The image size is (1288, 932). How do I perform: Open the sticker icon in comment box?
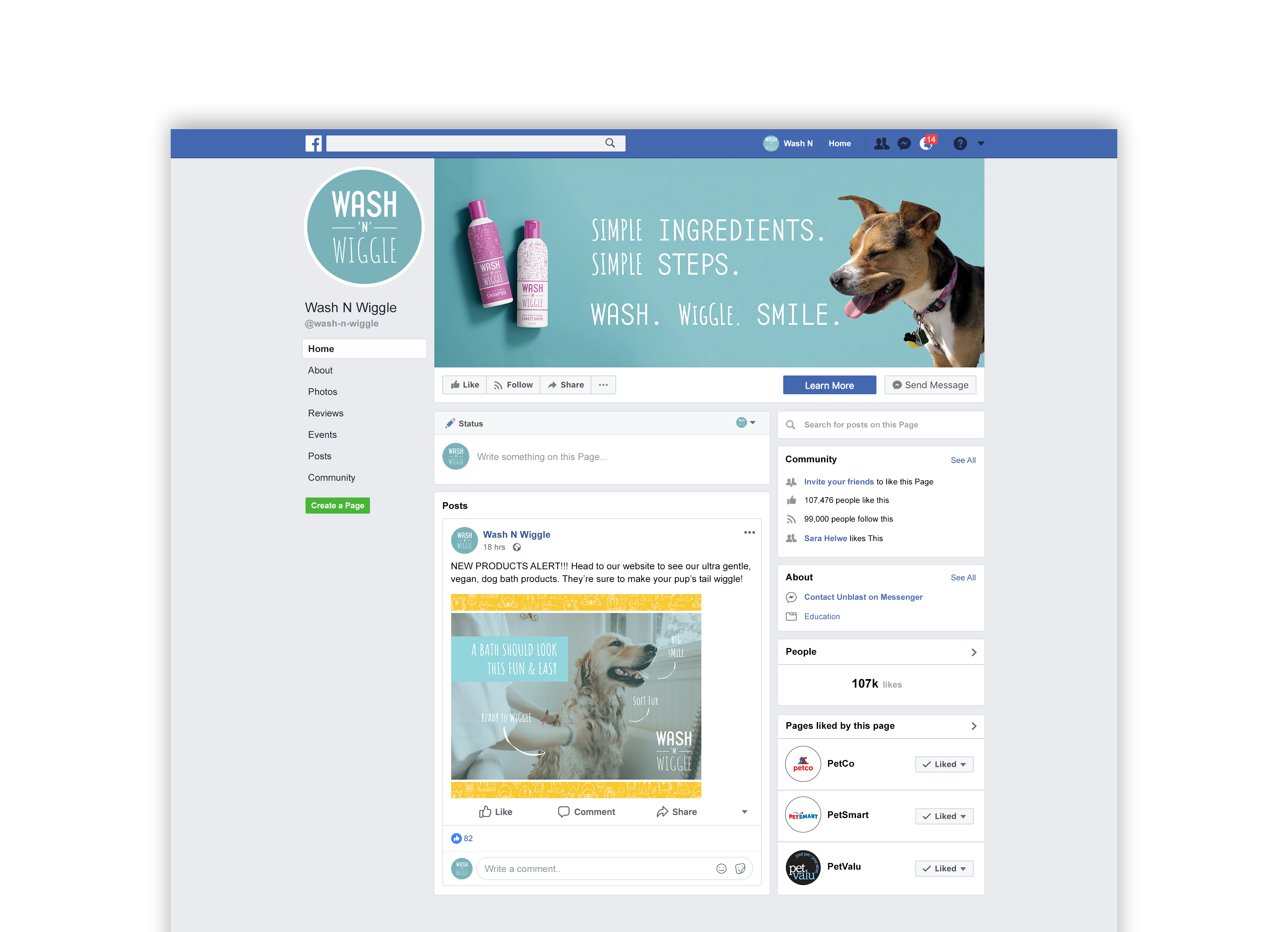(x=740, y=869)
